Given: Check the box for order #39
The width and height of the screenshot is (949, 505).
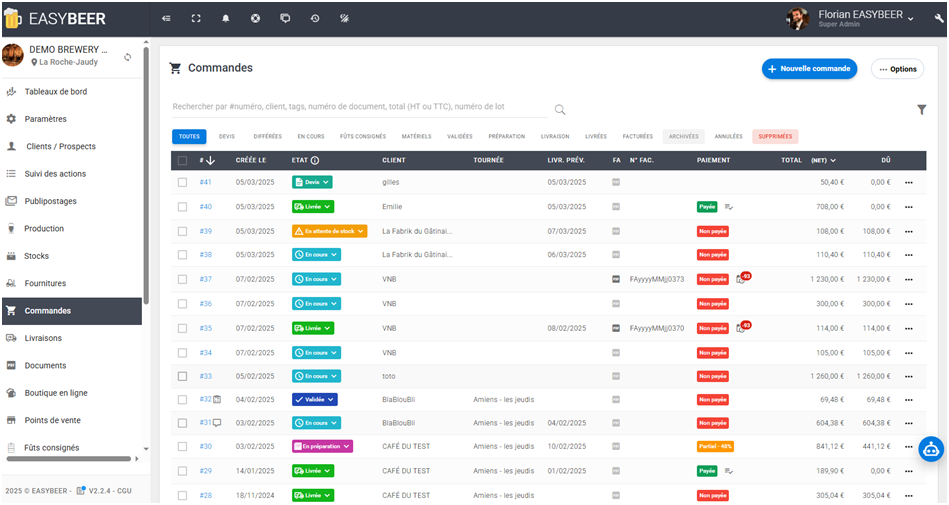Looking at the screenshot, I should click(x=182, y=231).
